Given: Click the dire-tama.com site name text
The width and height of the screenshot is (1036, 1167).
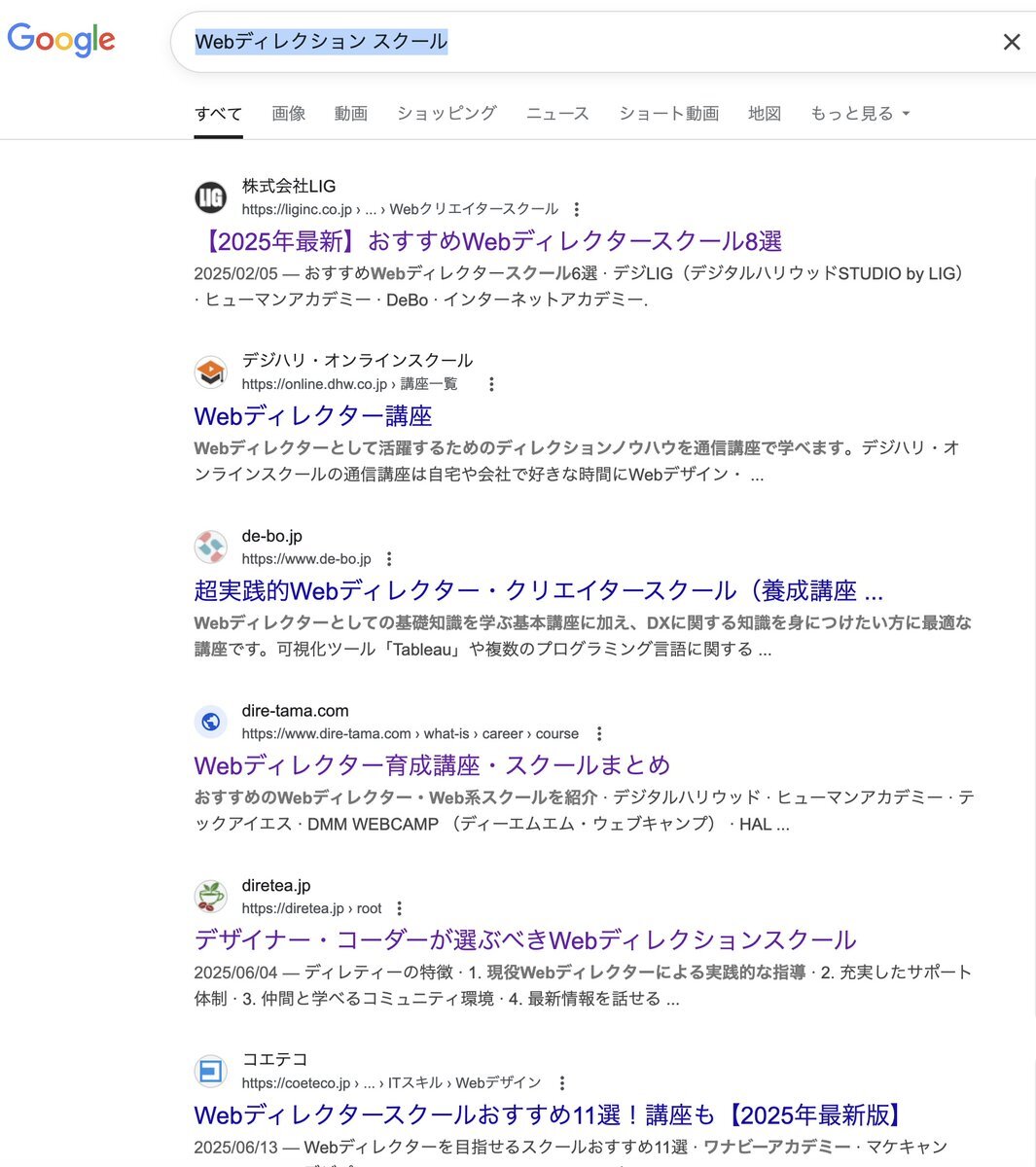Looking at the screenshot, I should (296, 711).
